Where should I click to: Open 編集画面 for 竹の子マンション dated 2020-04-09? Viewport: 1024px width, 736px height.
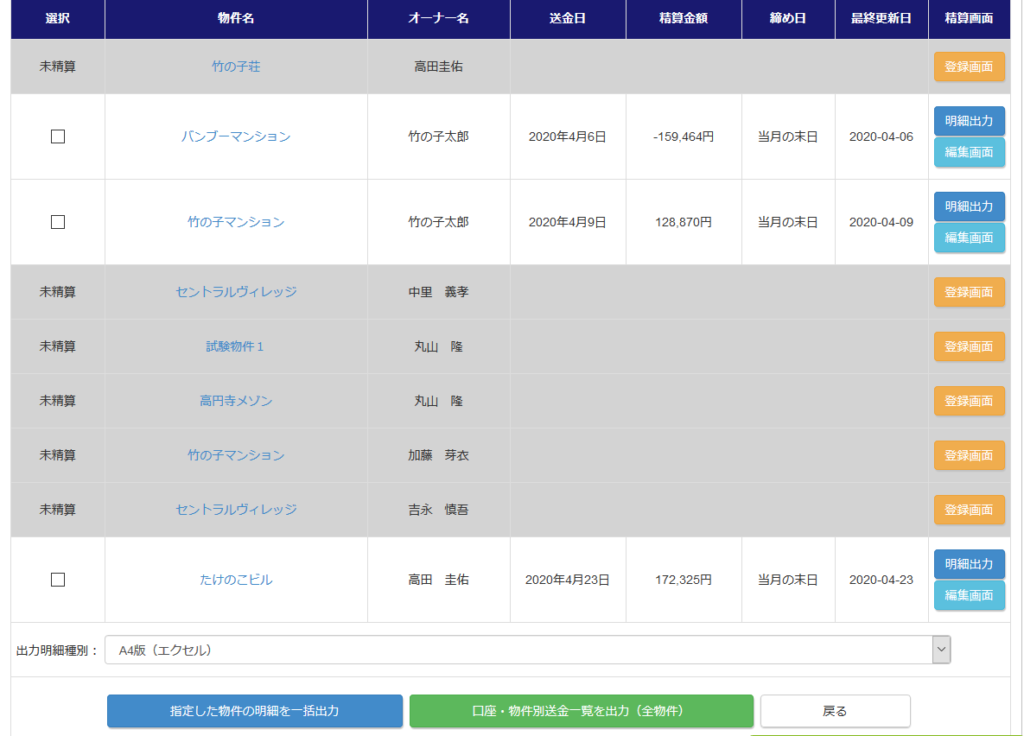pos(969,238)
